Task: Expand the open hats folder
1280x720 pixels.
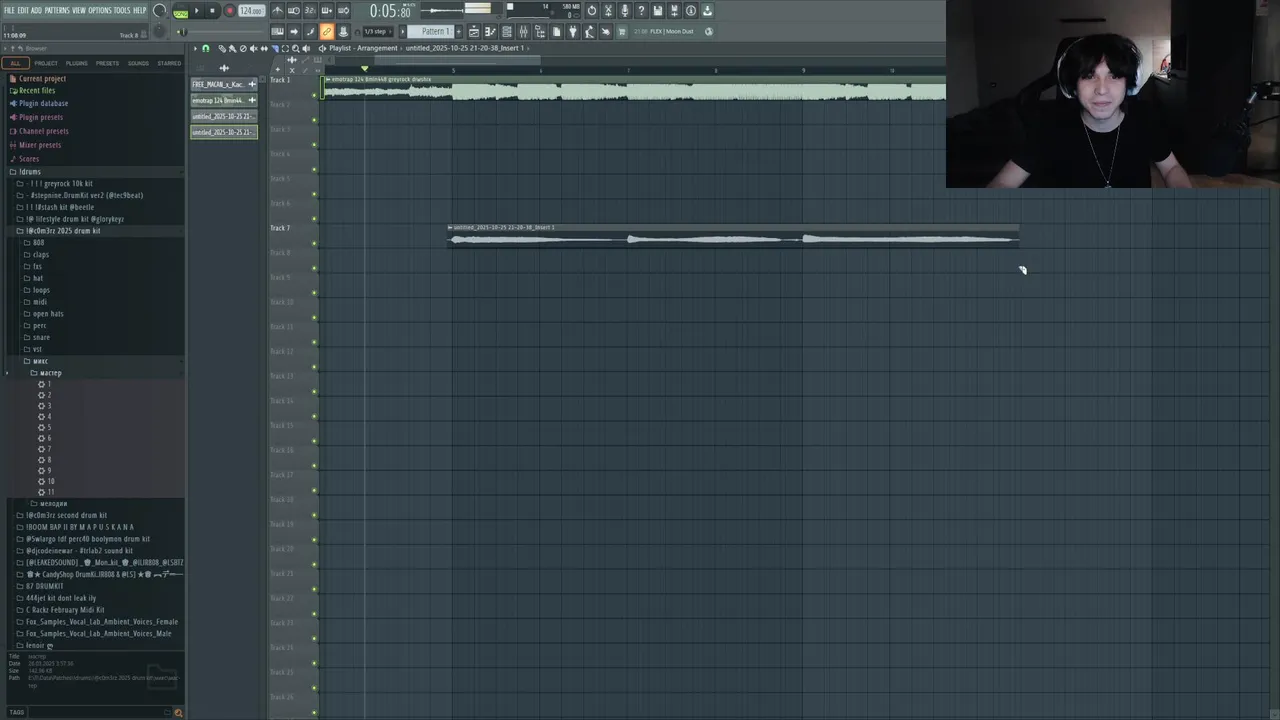Action: (47, 314)
